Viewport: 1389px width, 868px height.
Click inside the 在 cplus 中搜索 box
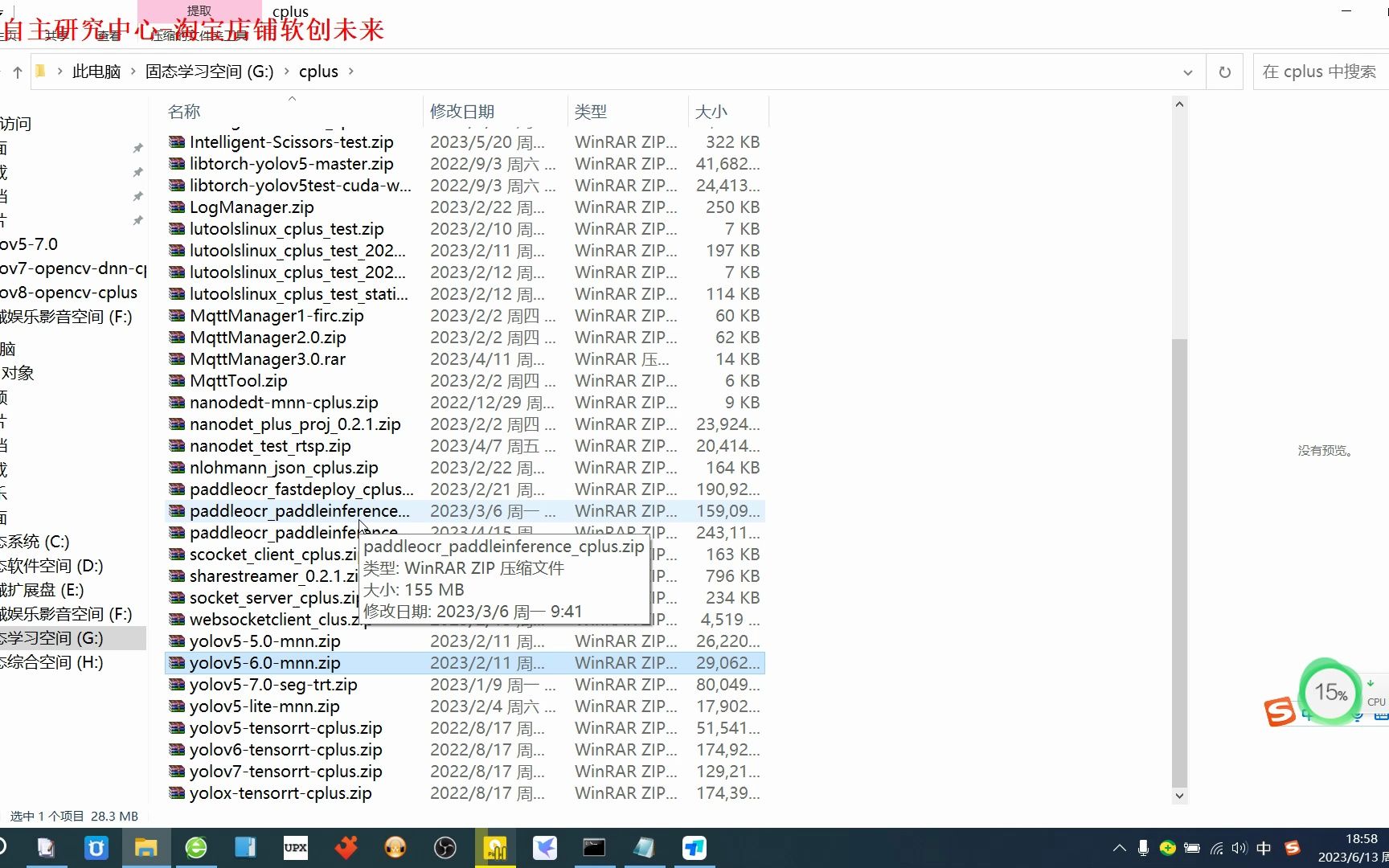1318,72
